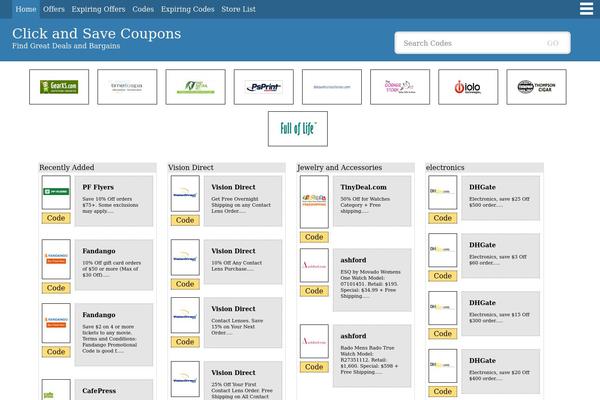Screen dimensions: 600x400
Task: Open the Store List navigation item
Action: [238, 9]
